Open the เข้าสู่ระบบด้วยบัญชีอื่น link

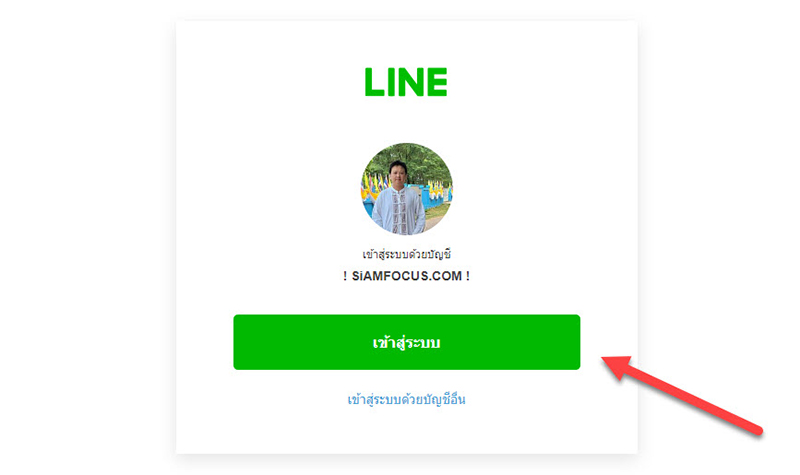407,399
